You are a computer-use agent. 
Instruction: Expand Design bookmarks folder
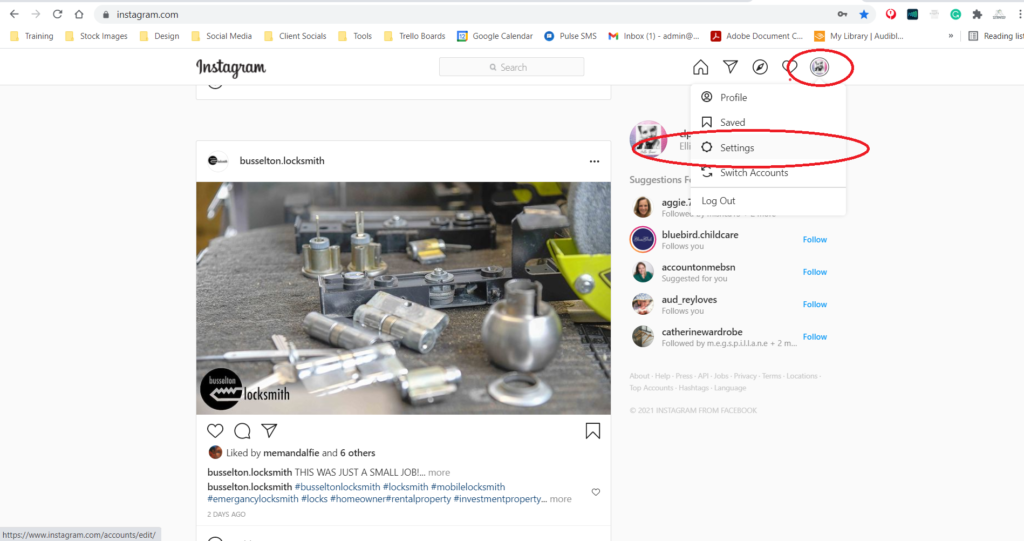[x=159, y=36]
